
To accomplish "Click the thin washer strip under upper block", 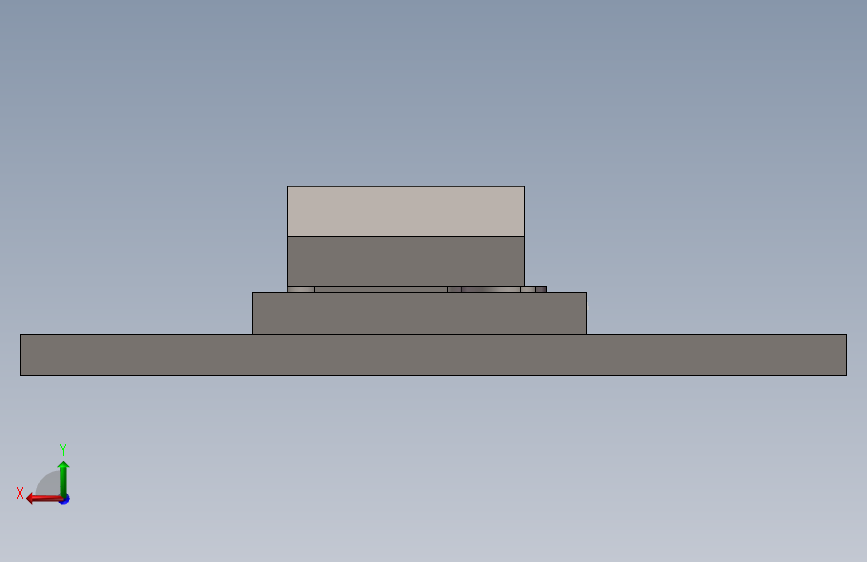I will tap(417, 289).
